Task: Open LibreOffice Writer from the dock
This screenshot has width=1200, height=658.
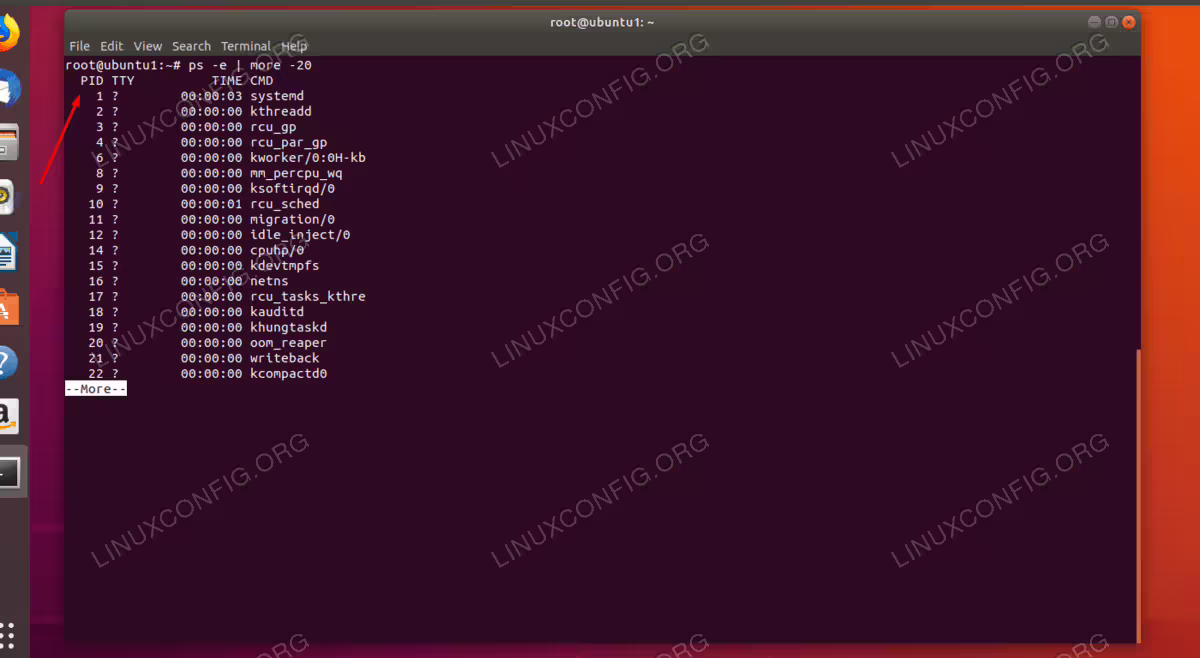Action: pos(8,251)
